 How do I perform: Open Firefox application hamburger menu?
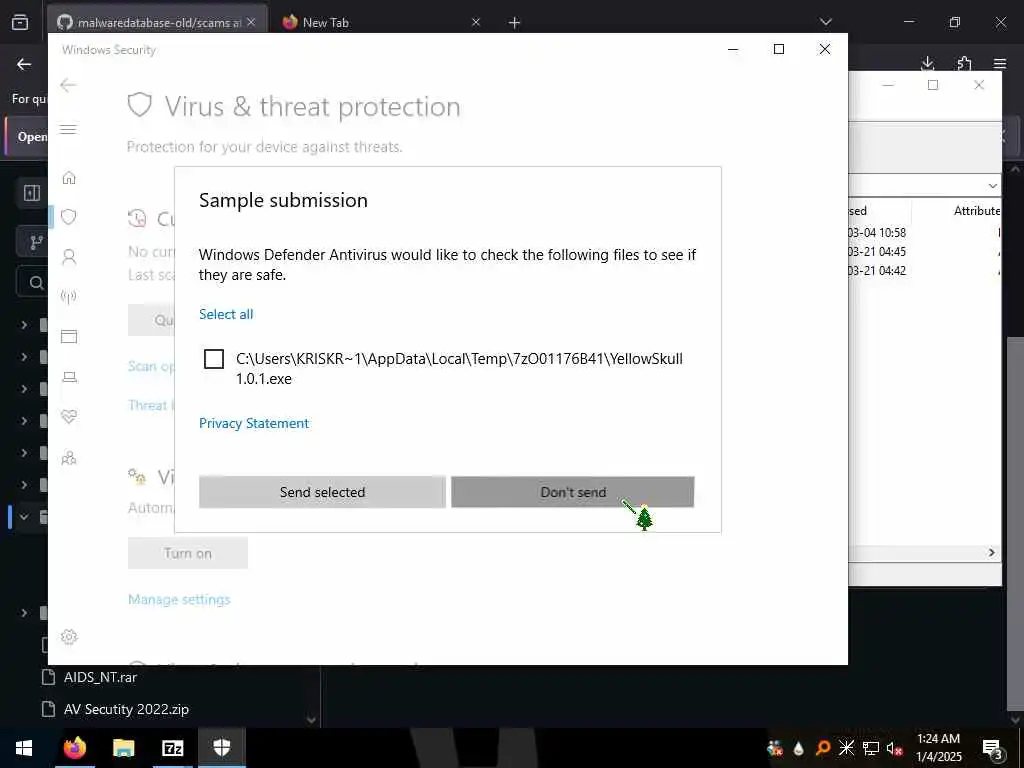coord(1000,63)
